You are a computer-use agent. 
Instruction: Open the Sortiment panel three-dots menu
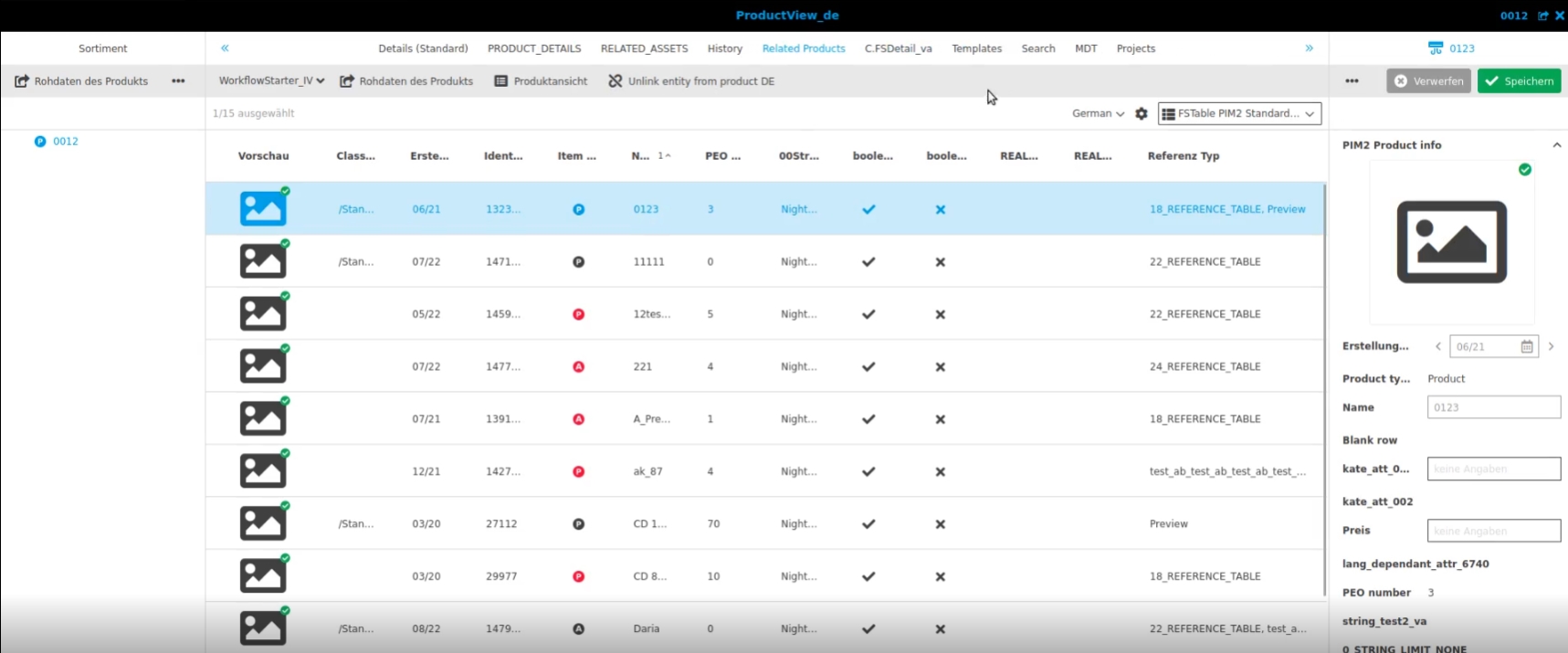pyautogui.click(x=178, y=81)
